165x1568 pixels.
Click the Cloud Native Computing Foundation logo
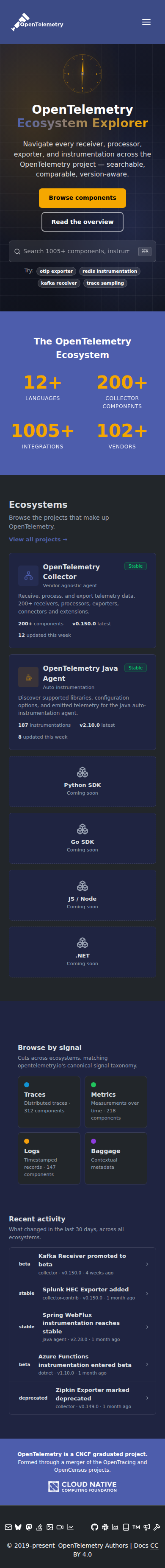(x=82, y=1487)
